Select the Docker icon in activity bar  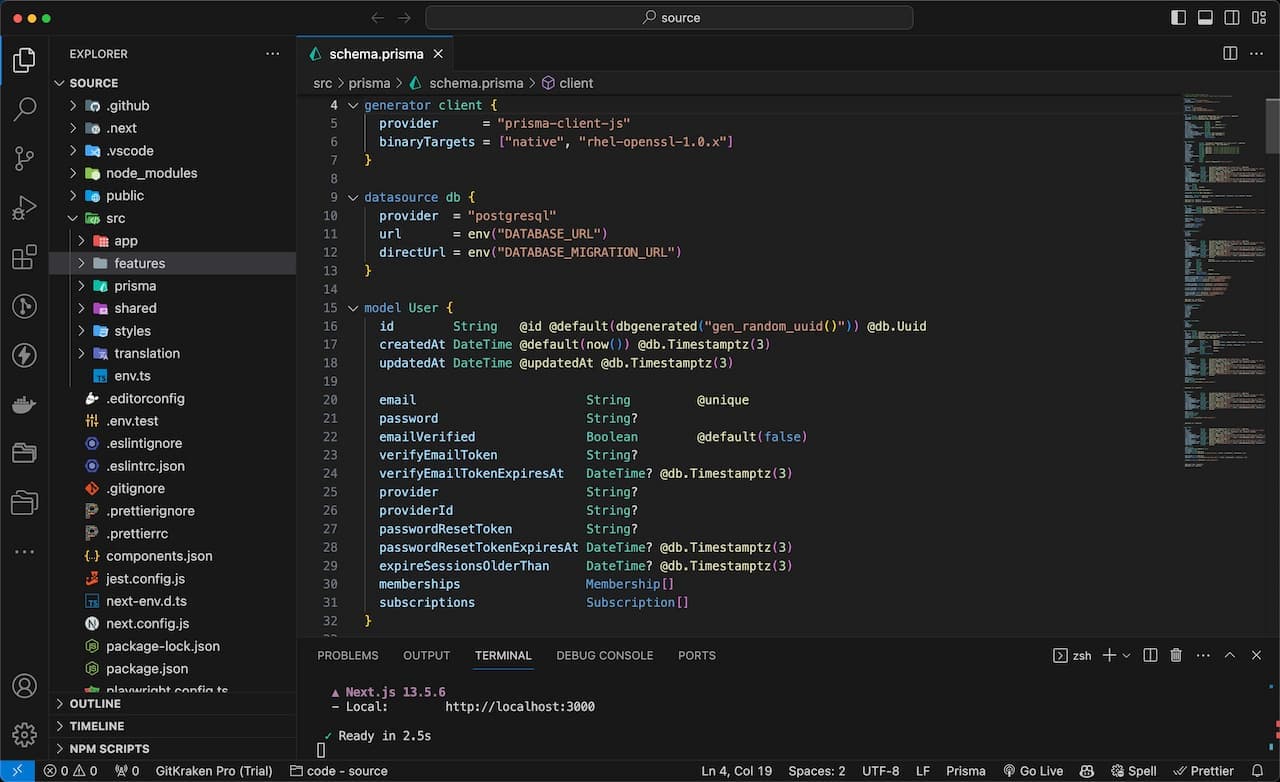pyautogui.click(x=24, y=404)
